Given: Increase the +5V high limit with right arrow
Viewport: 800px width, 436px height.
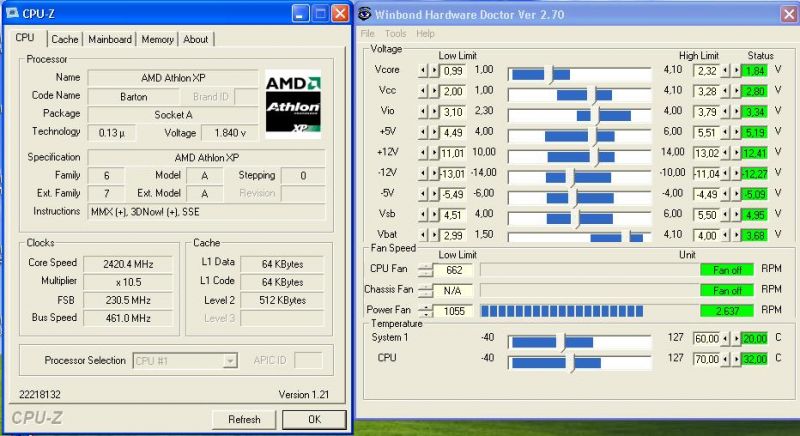Looking at the screenshot, I should [736, 133].
